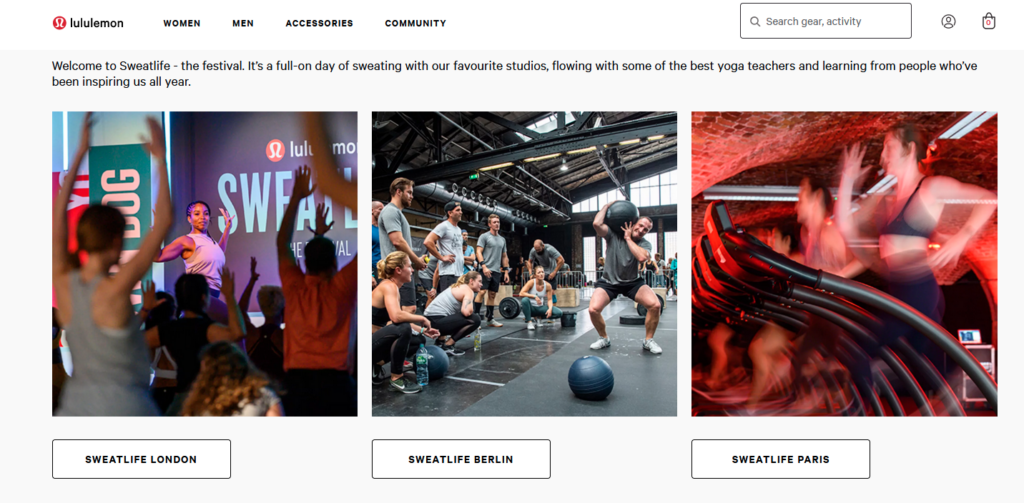Click the Sweatlife festival banner in London photo
The height and width of the screenshot is (503, 1024).
pos(287,196)
